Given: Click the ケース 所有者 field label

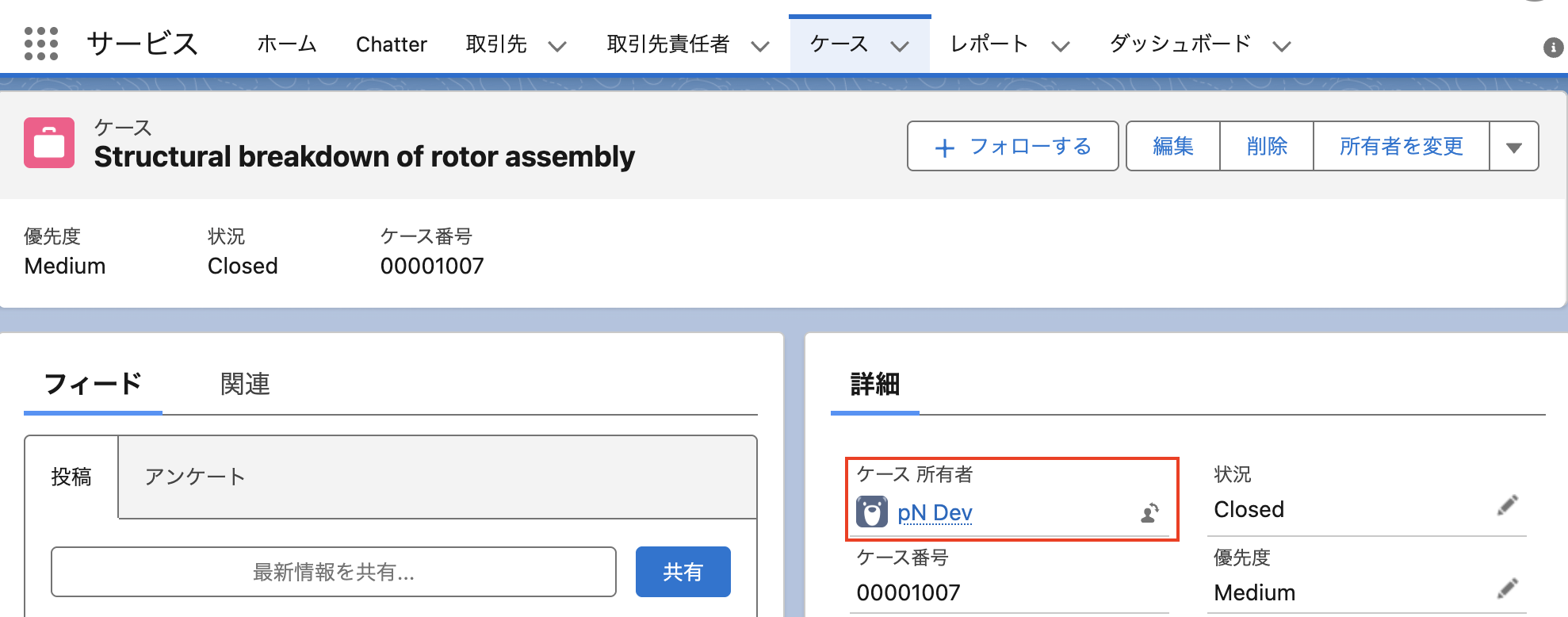Looking at the screenshot, I should [x=915, y=474].
